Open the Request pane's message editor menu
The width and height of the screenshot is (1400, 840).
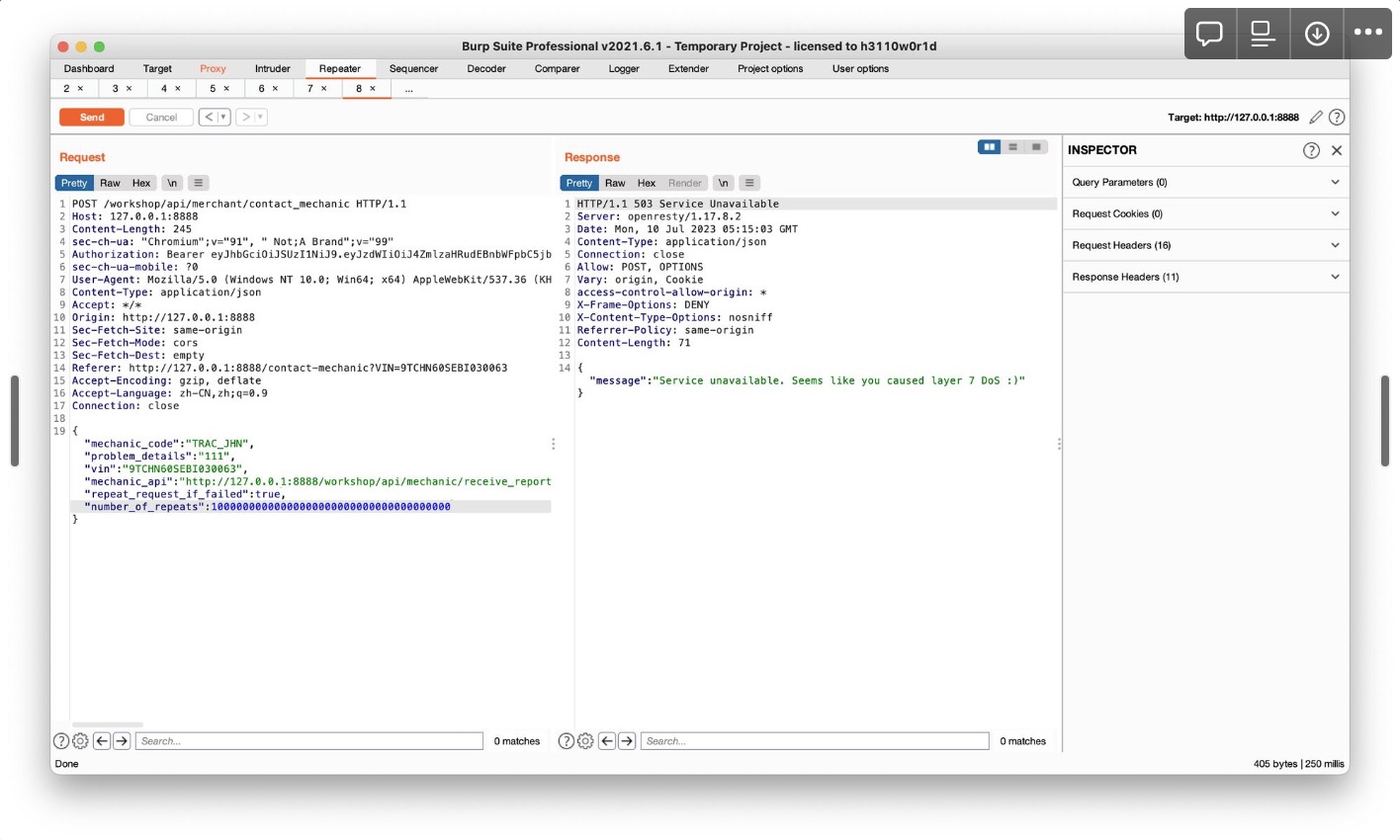point(199,183)
